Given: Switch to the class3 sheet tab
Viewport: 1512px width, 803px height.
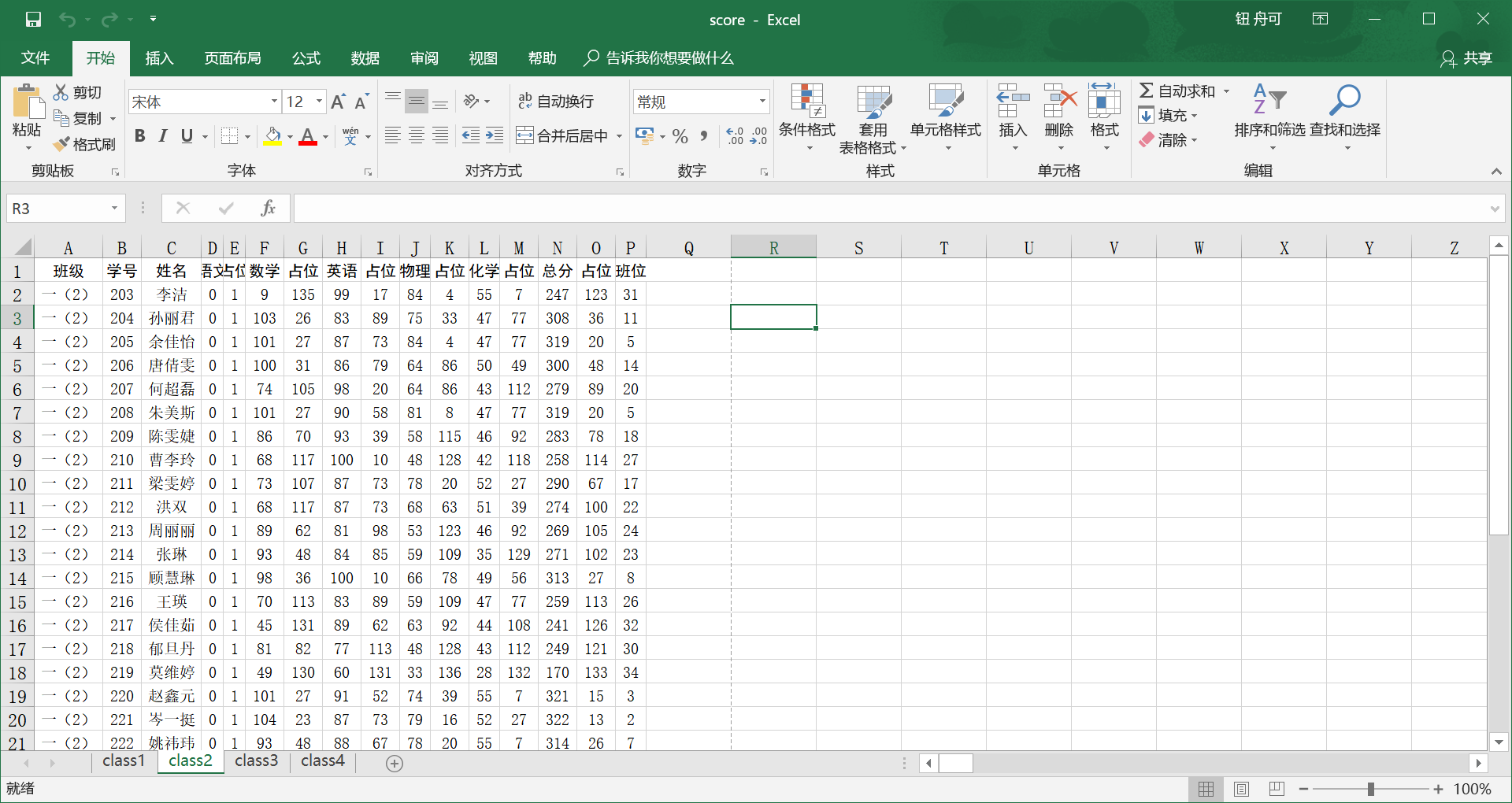Looking at the screenshot, I should tap(257, 761).
